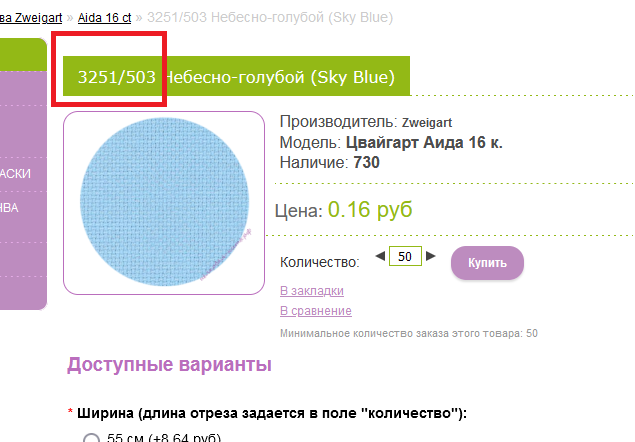The image size is (635, 442).
Task: Click the Доступные варианты heading
Action: pos(169,365)
